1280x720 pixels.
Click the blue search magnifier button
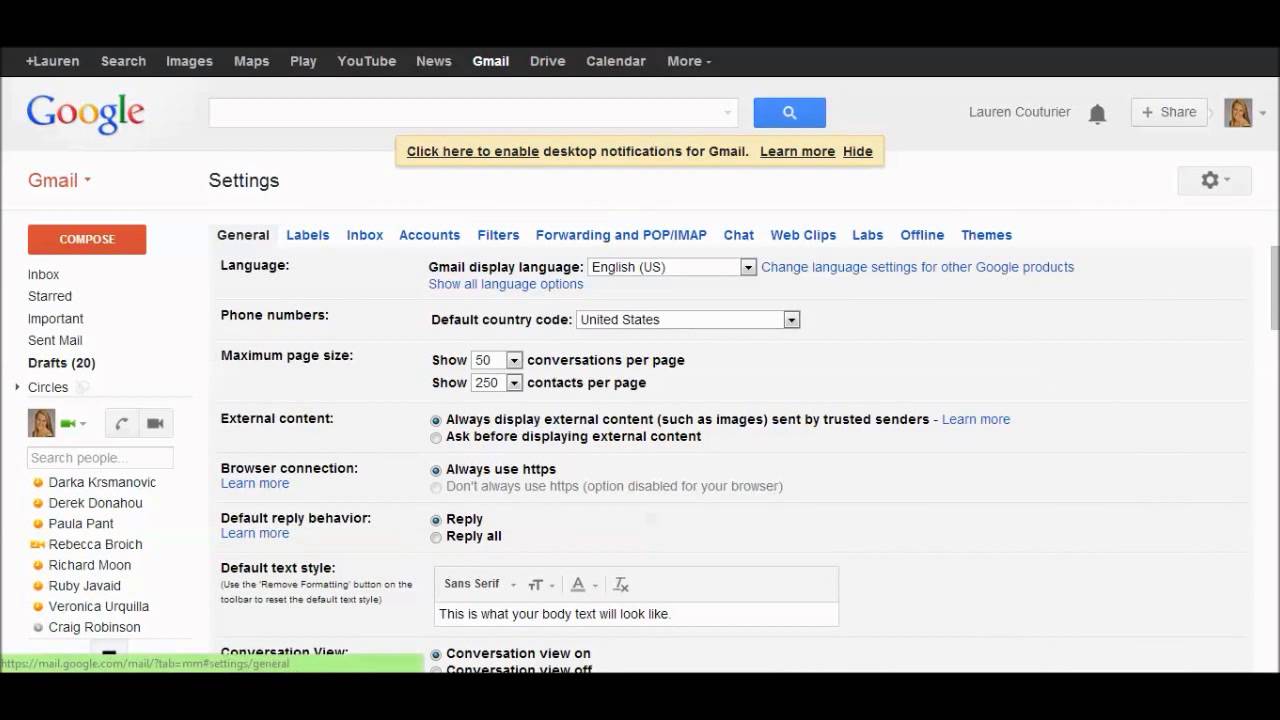tap(789, 113)
